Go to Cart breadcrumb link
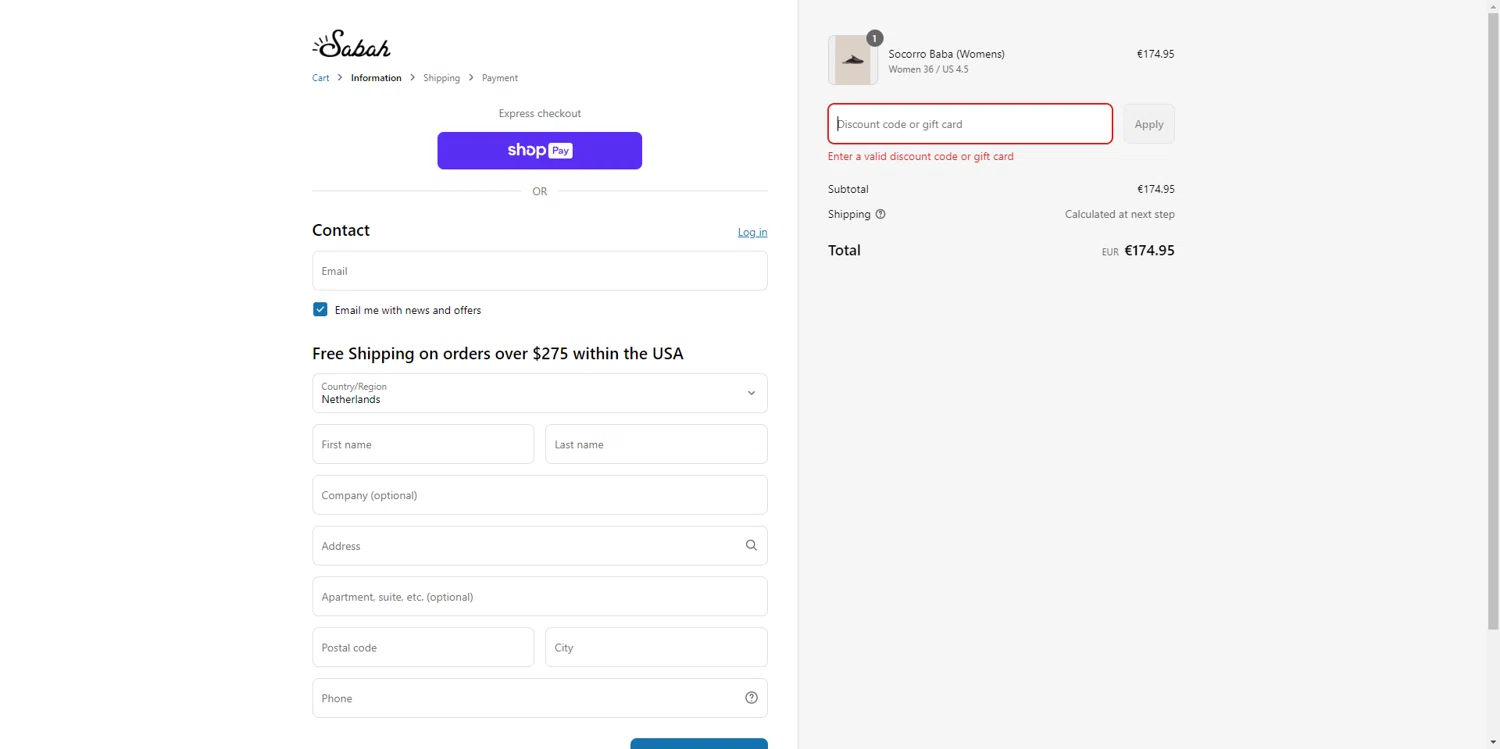This screenshot has width=1500, height=749. pyautogui.click(x=320, y=78)
